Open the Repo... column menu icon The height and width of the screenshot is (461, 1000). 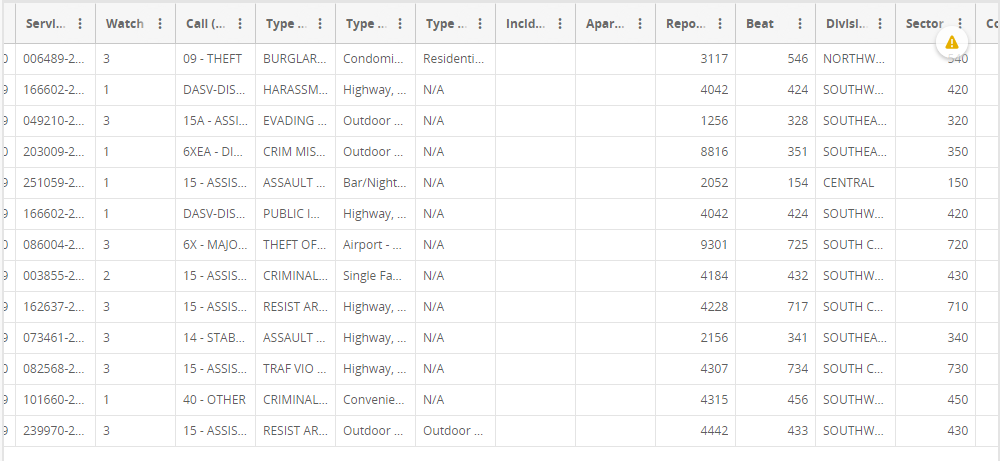(720, 24)
